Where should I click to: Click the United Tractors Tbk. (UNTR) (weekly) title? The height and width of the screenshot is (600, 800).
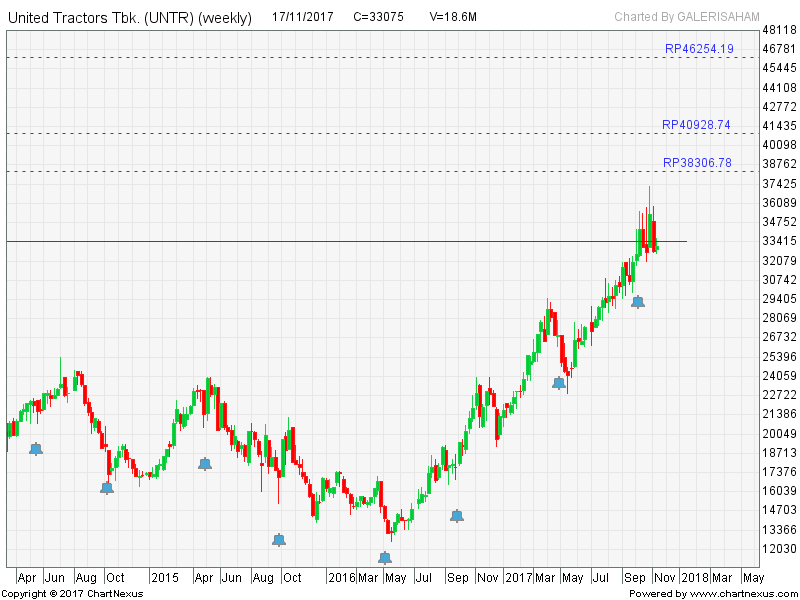[130, 18]
